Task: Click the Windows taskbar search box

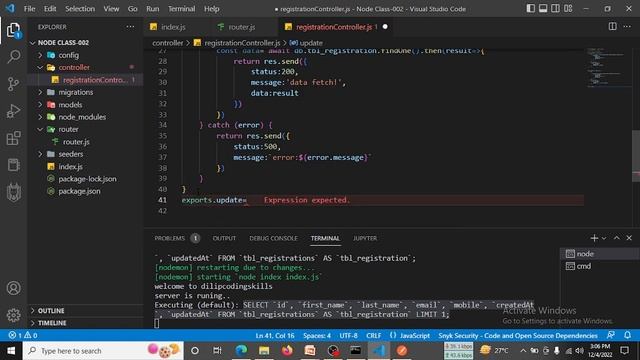Action: 103,351
